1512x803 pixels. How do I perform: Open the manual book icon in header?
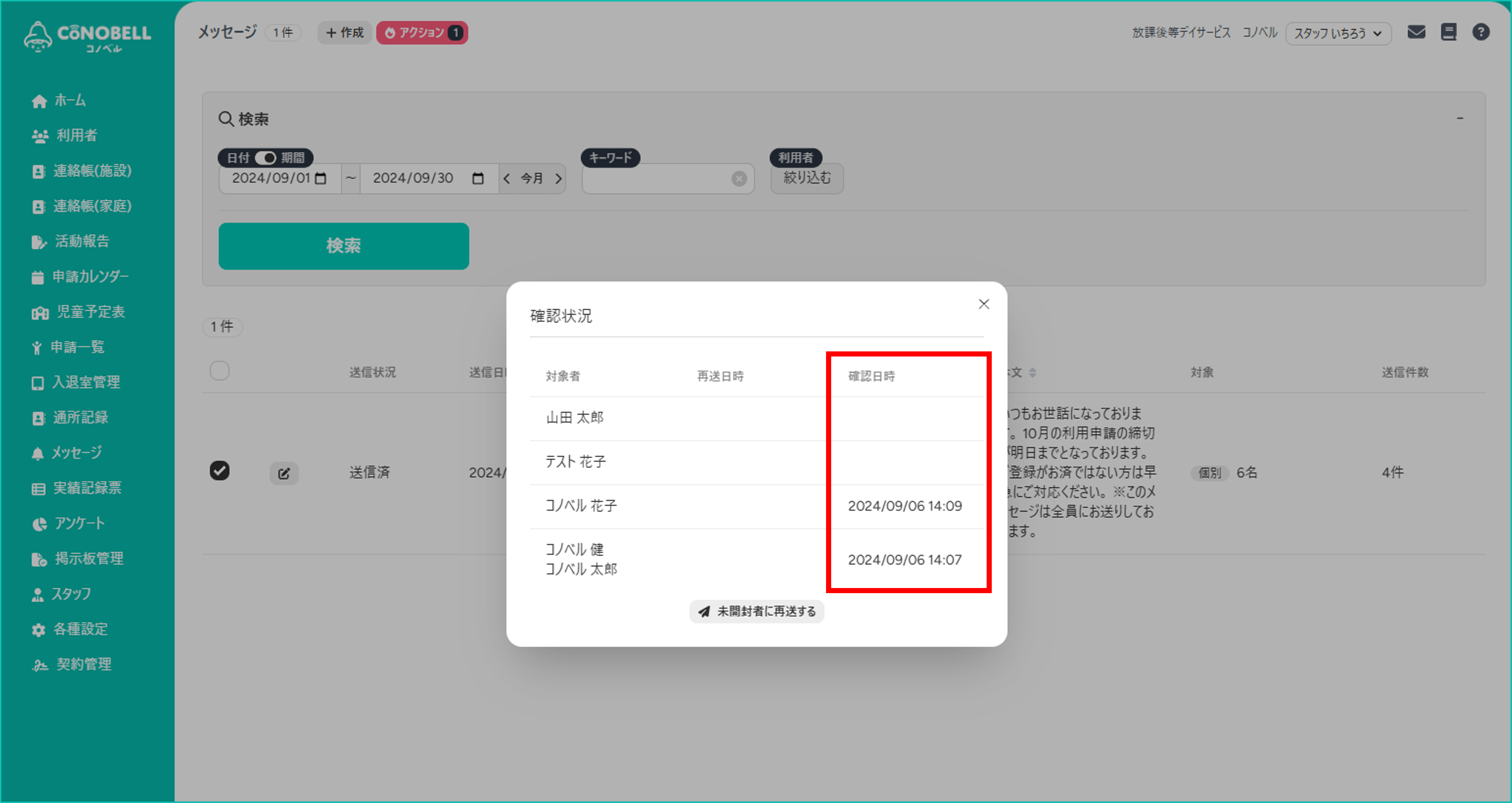point(1449,32)
